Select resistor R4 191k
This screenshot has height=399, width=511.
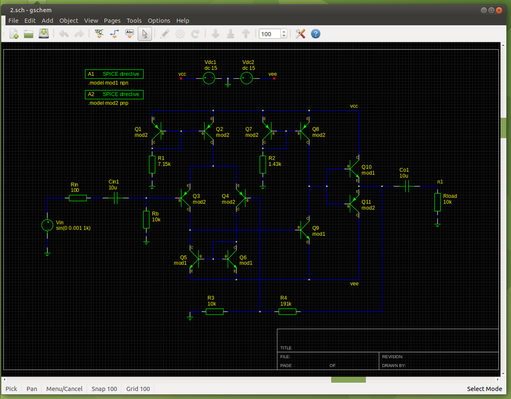[287, 312]
